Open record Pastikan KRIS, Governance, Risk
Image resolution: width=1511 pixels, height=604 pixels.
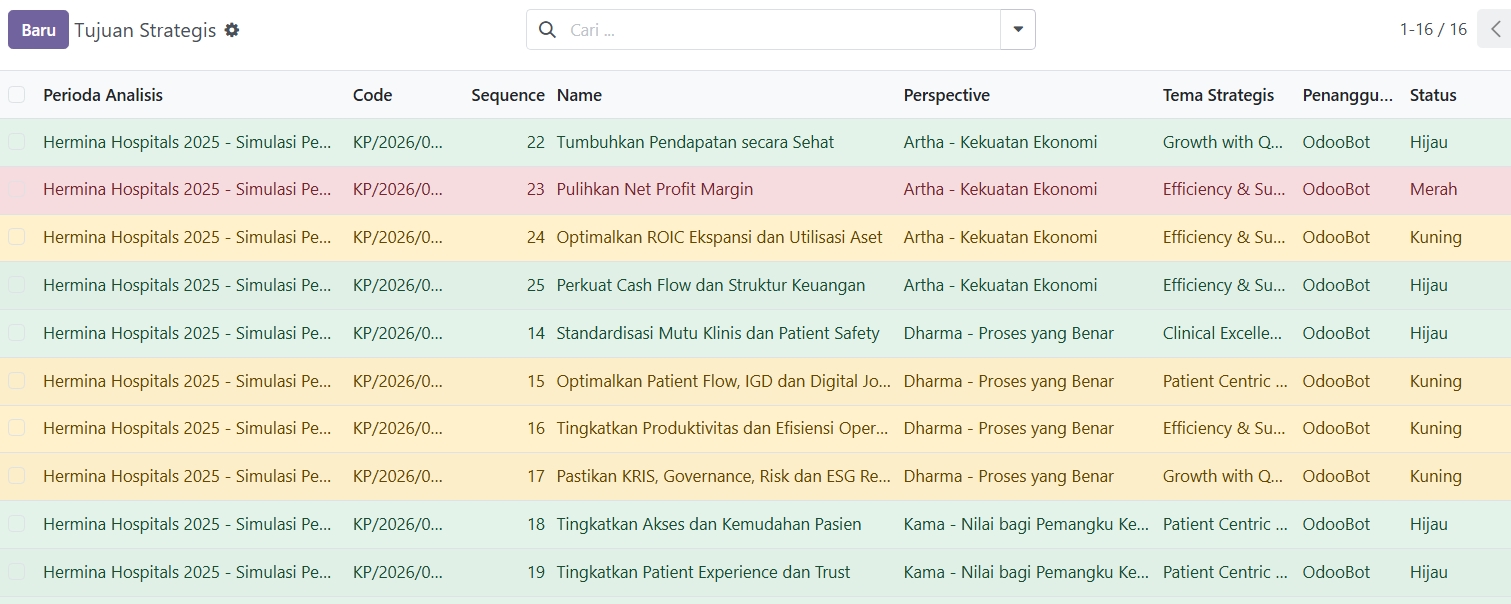723,476
